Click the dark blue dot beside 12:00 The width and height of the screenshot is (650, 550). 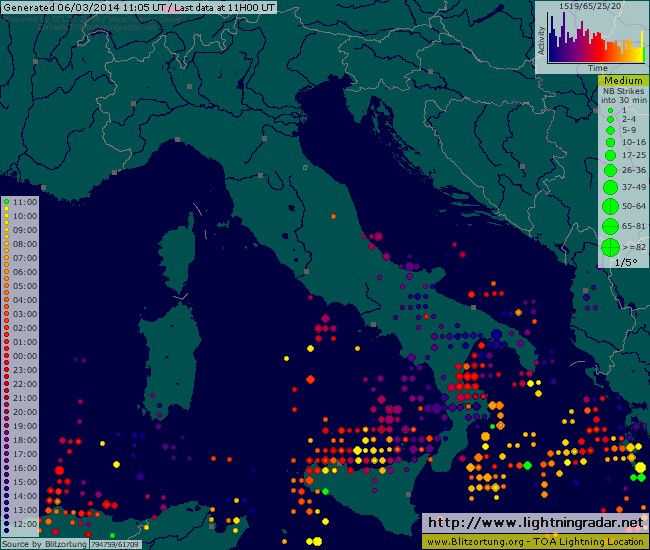7,523
